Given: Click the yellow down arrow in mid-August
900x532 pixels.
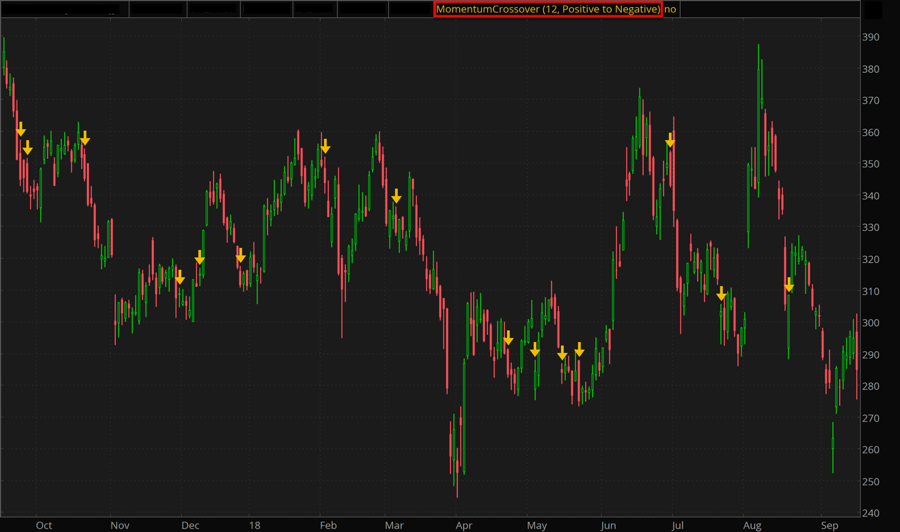Looking at the screenshot, I should [x=789, y=285].
